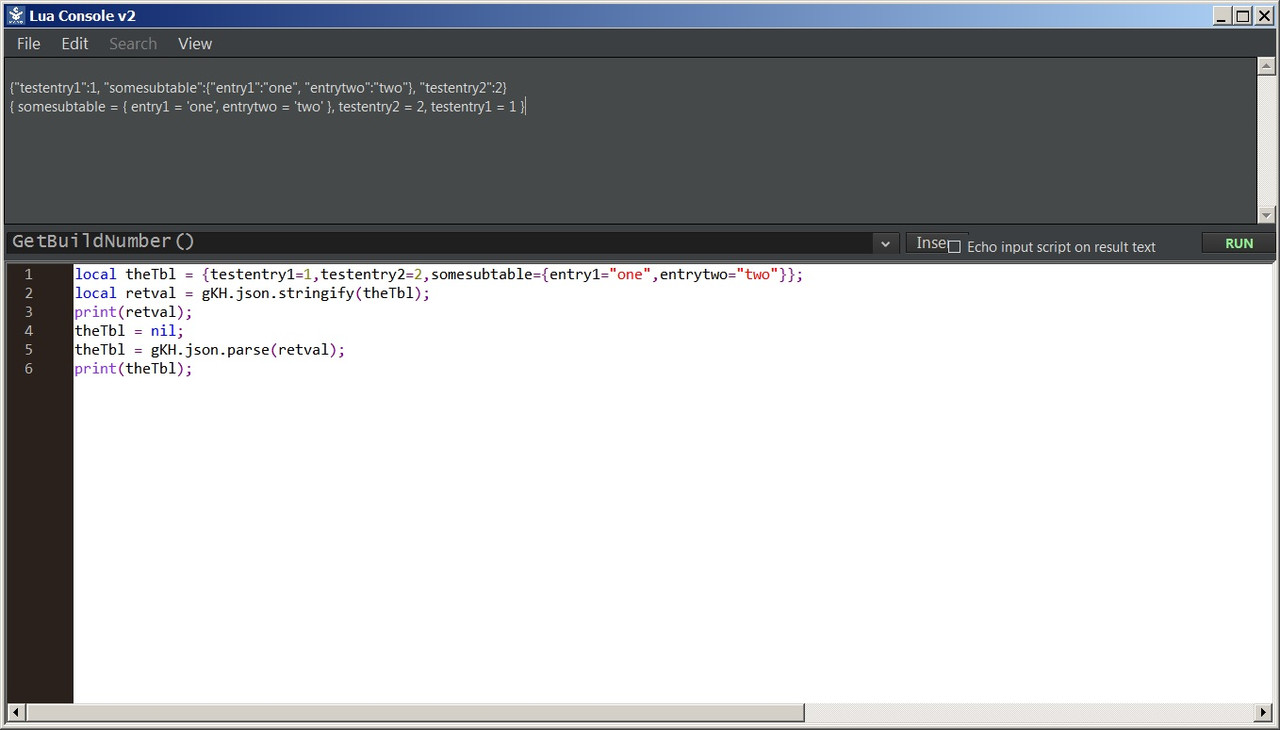Screen dimensions: 1280x730
Task: Maximize the Lua Console window
Action: (x=1243, y=16)
